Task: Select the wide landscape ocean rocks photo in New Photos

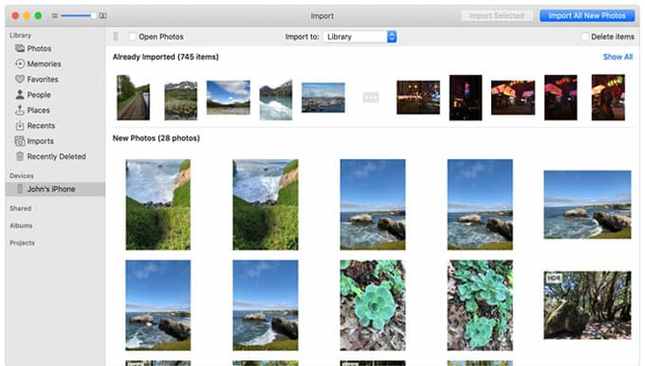Action: 587,205
